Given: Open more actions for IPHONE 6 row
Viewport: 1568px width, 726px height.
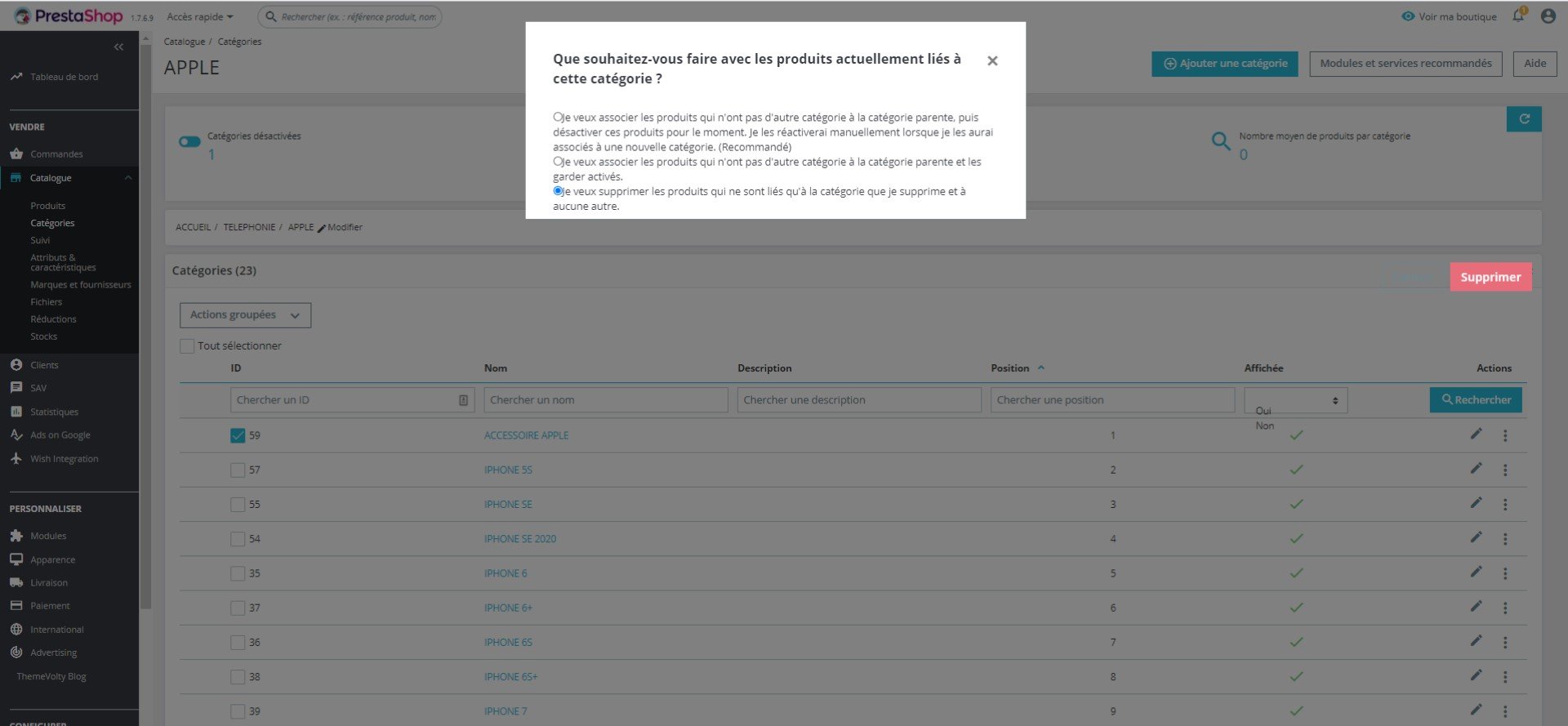Looking at the screenshot, I should [1505, 573].
